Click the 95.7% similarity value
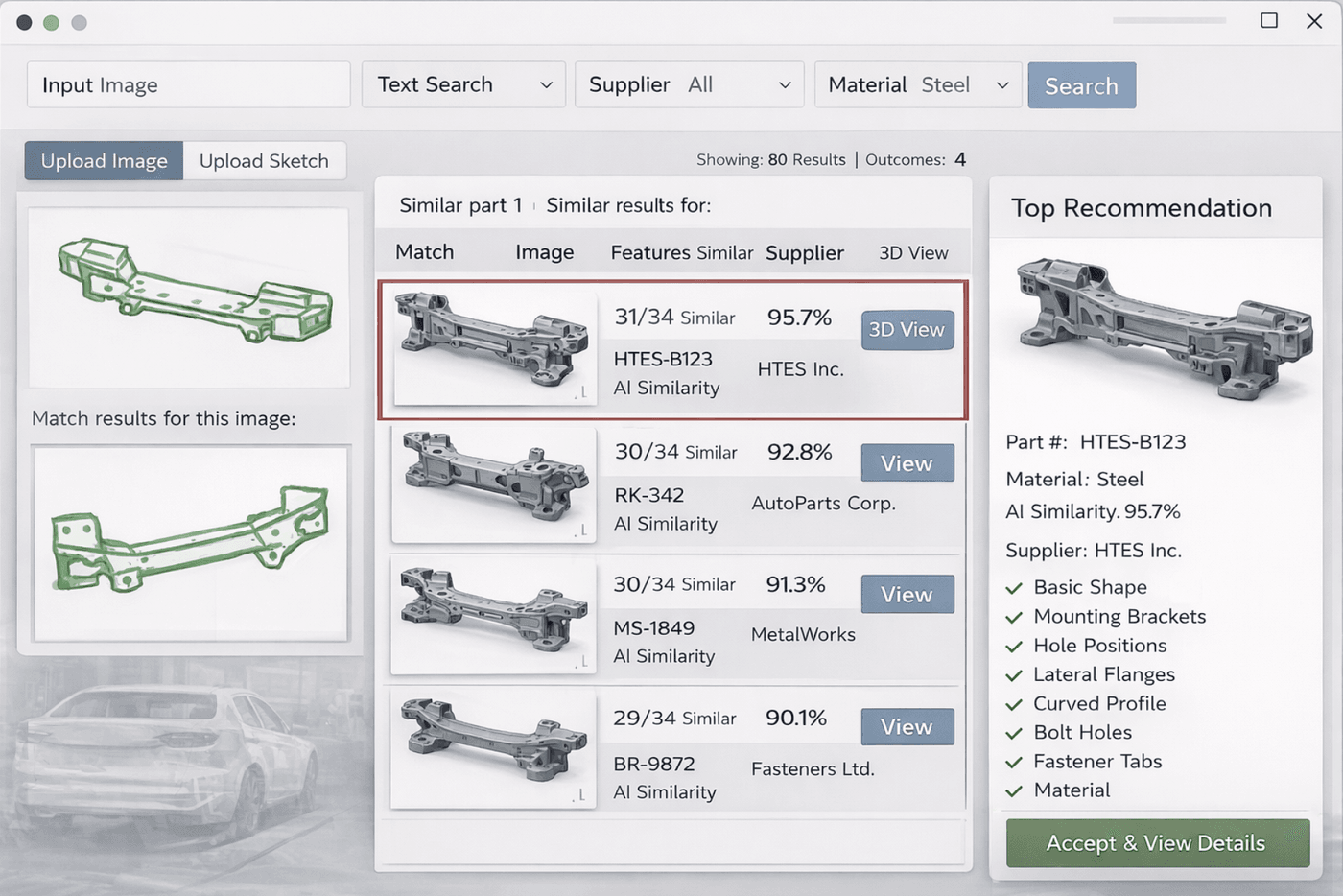Viewport: 1343px width, 896px height. (799, 318)
